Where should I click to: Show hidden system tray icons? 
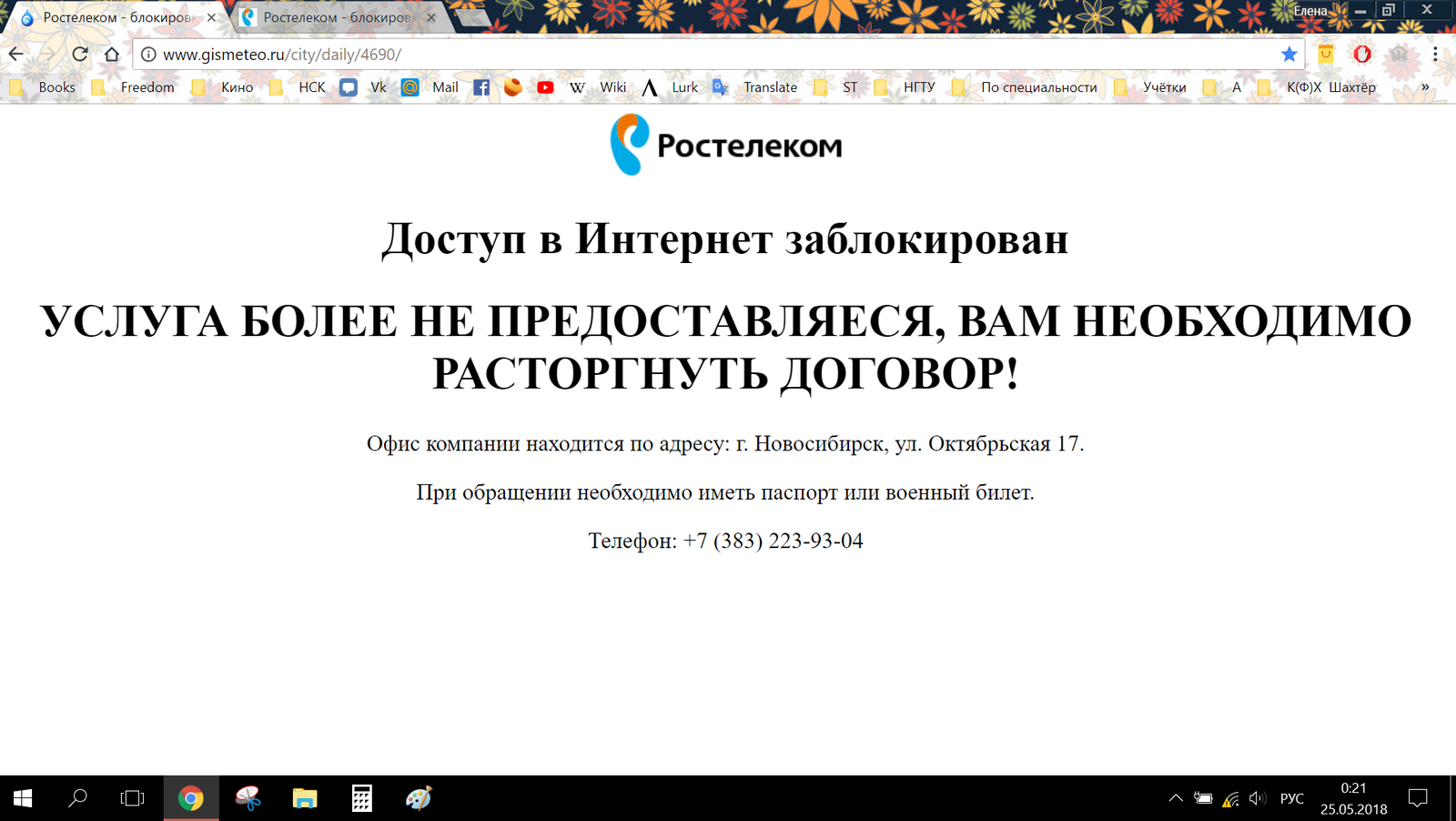click(1176, 798)
